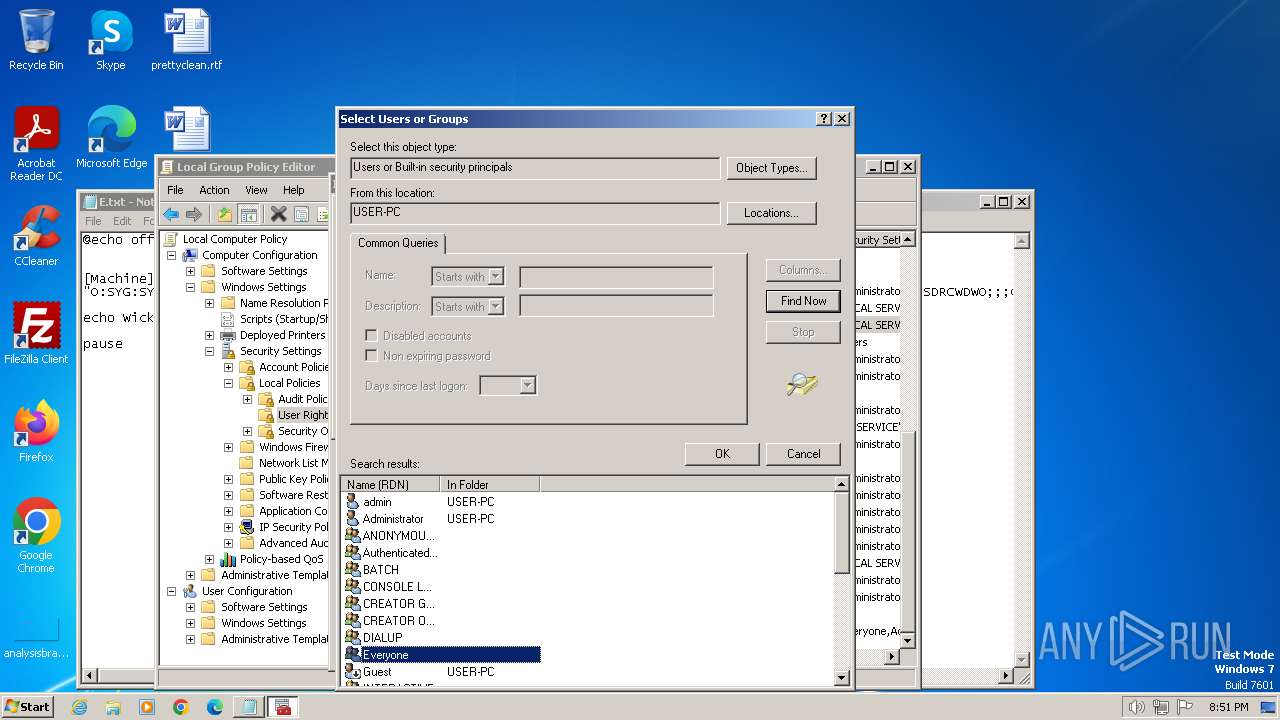This screenshot has height=720, width=1280.
Task: Collapse the User Configuration node
Action: 171,591
